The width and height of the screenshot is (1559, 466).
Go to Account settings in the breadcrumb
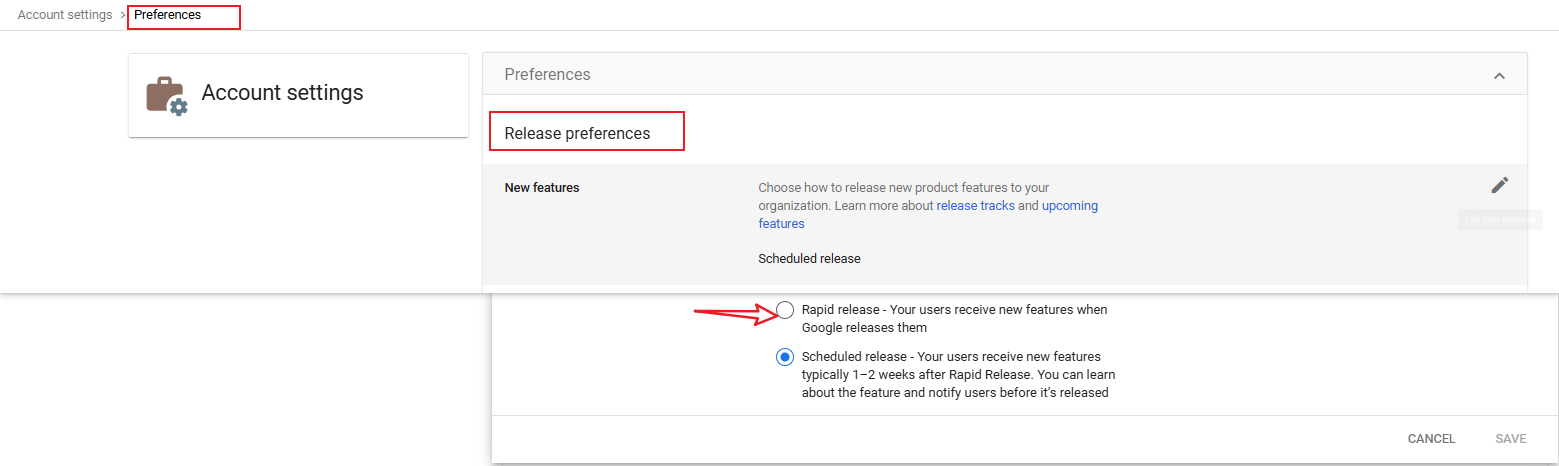[x=65, y=16]
